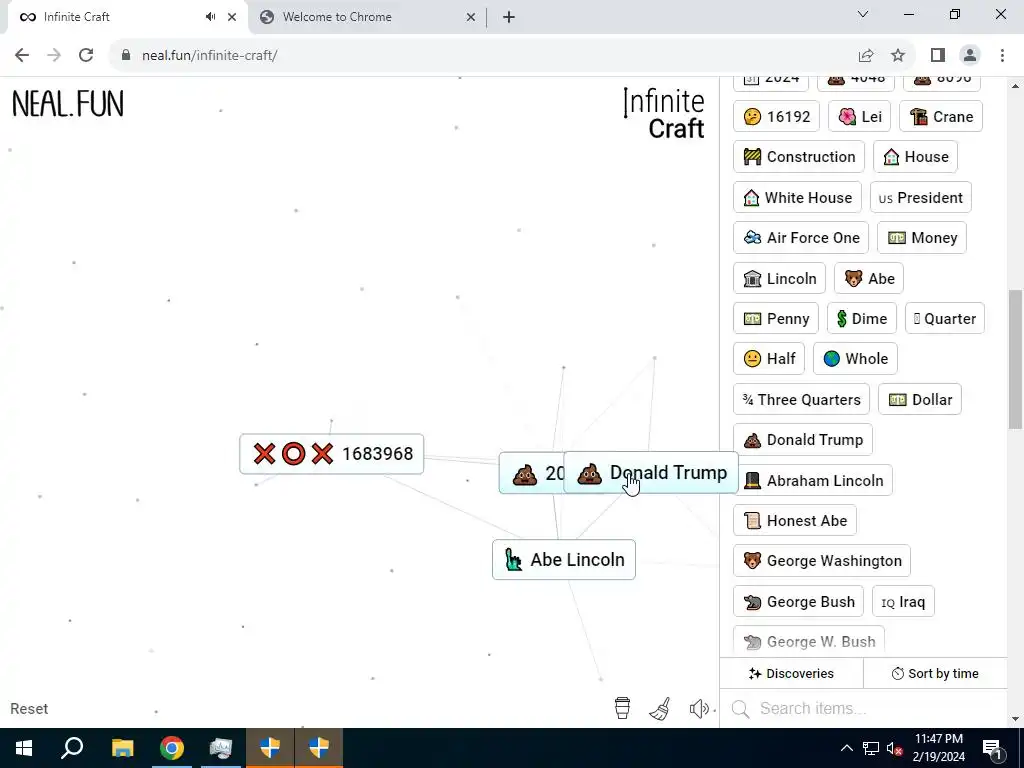Choose the Dime element
Viewport: 1024px width, 768px height.
[862, 319]
